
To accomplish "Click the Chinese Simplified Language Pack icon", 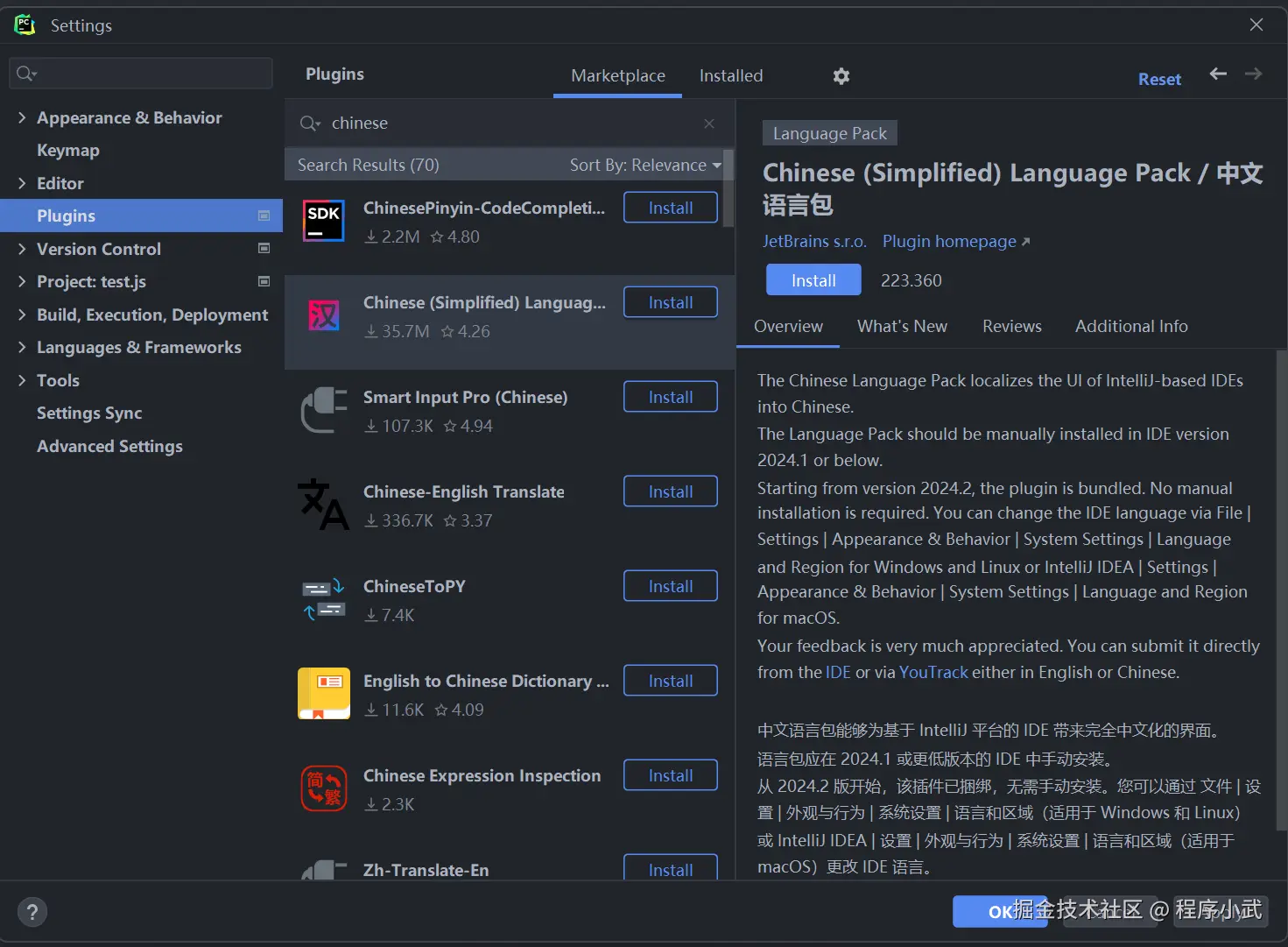I will point(324,315).
